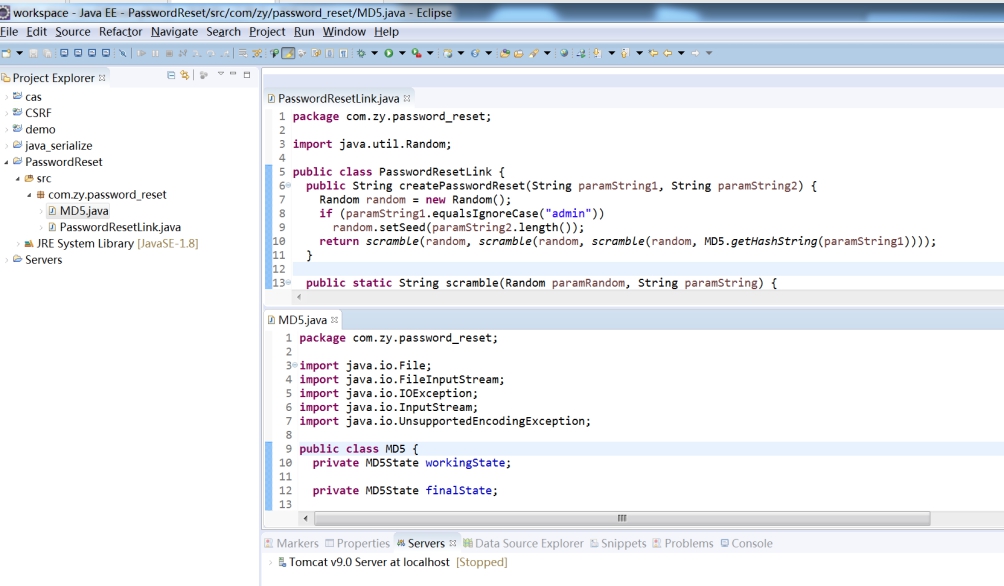Toggle Block Selection Mode toolbar icon
1004x586 pixels.
(329, 53)
